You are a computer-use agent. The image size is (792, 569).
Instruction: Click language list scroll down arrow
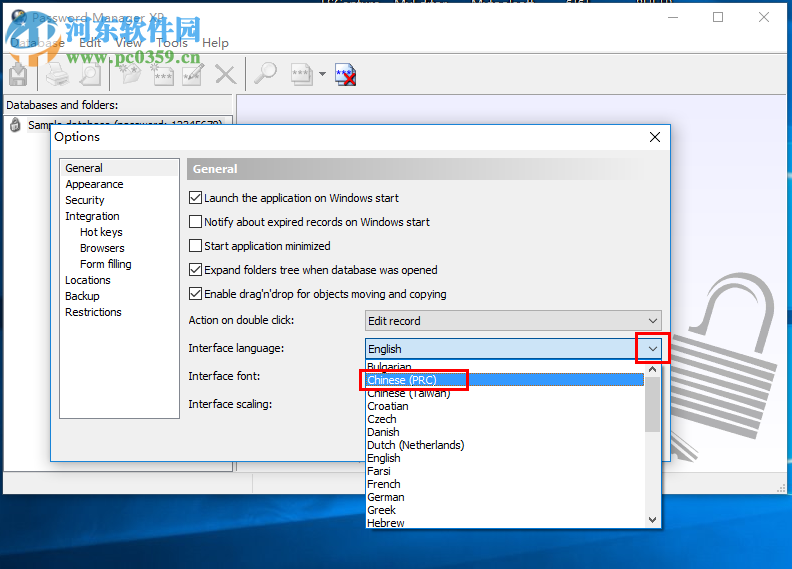(653, 520)
